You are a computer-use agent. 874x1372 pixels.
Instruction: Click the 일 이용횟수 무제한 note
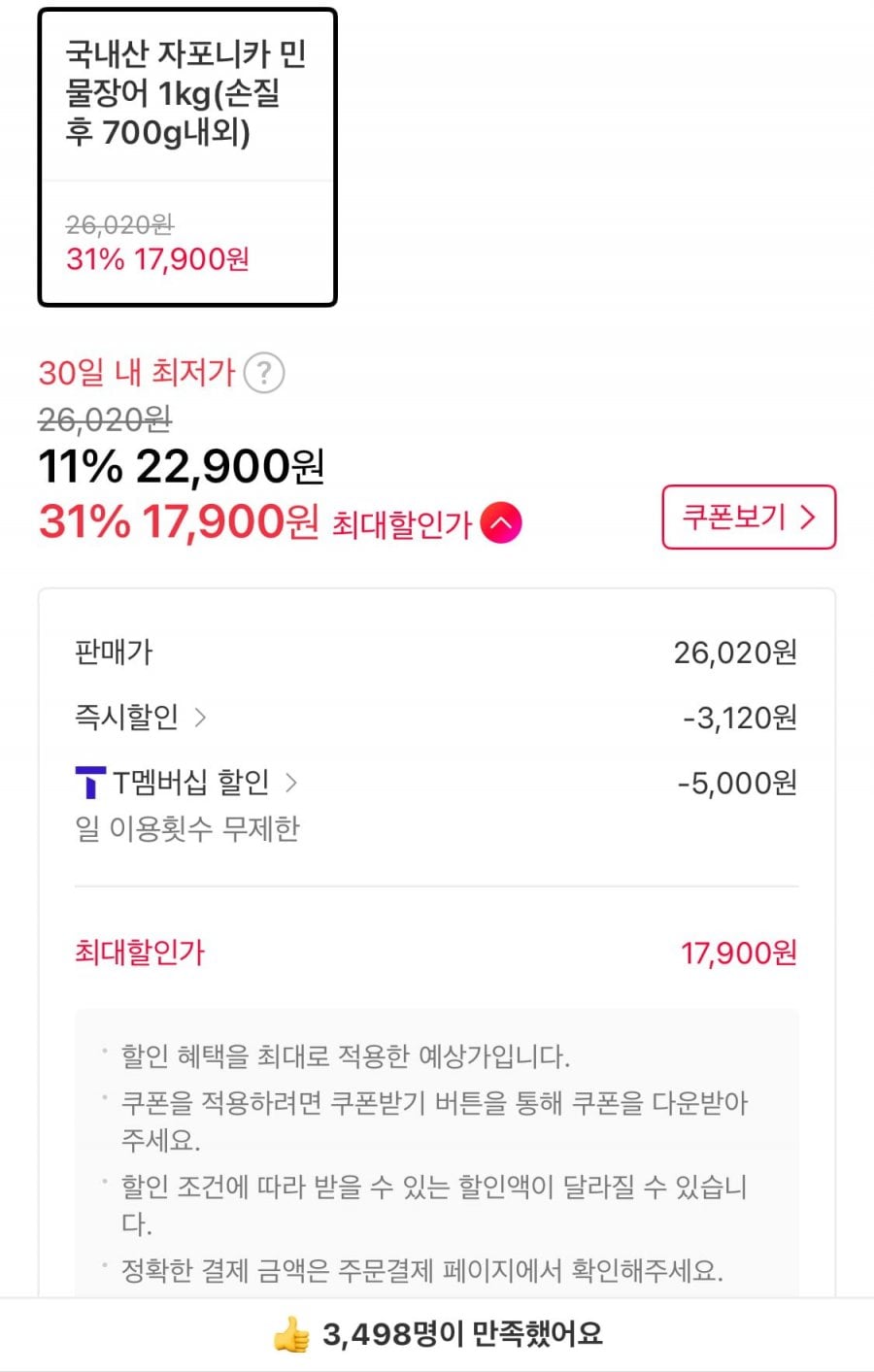tap(187, 829)
